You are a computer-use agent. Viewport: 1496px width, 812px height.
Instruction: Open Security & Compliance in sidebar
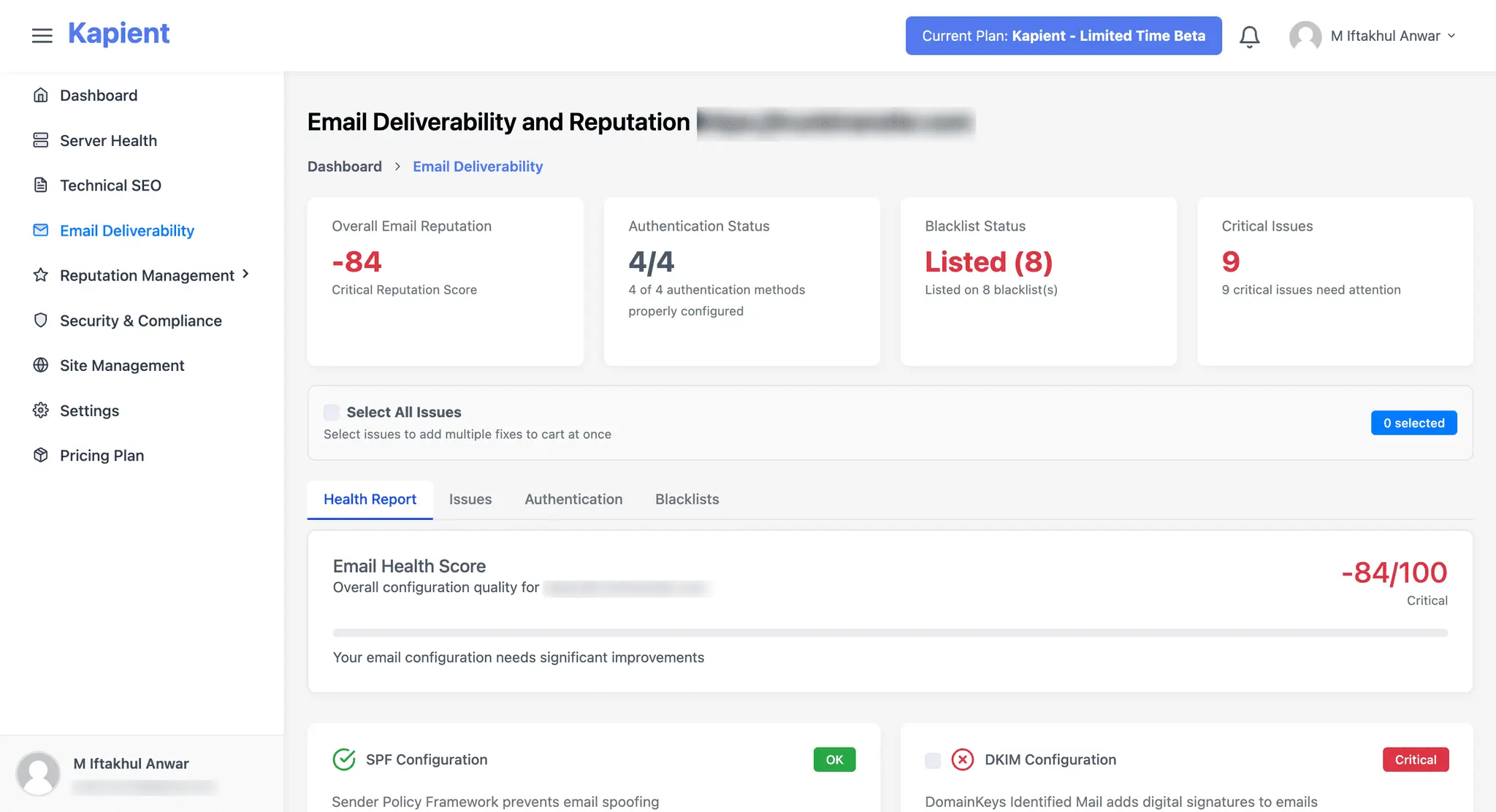coord(141,321)
